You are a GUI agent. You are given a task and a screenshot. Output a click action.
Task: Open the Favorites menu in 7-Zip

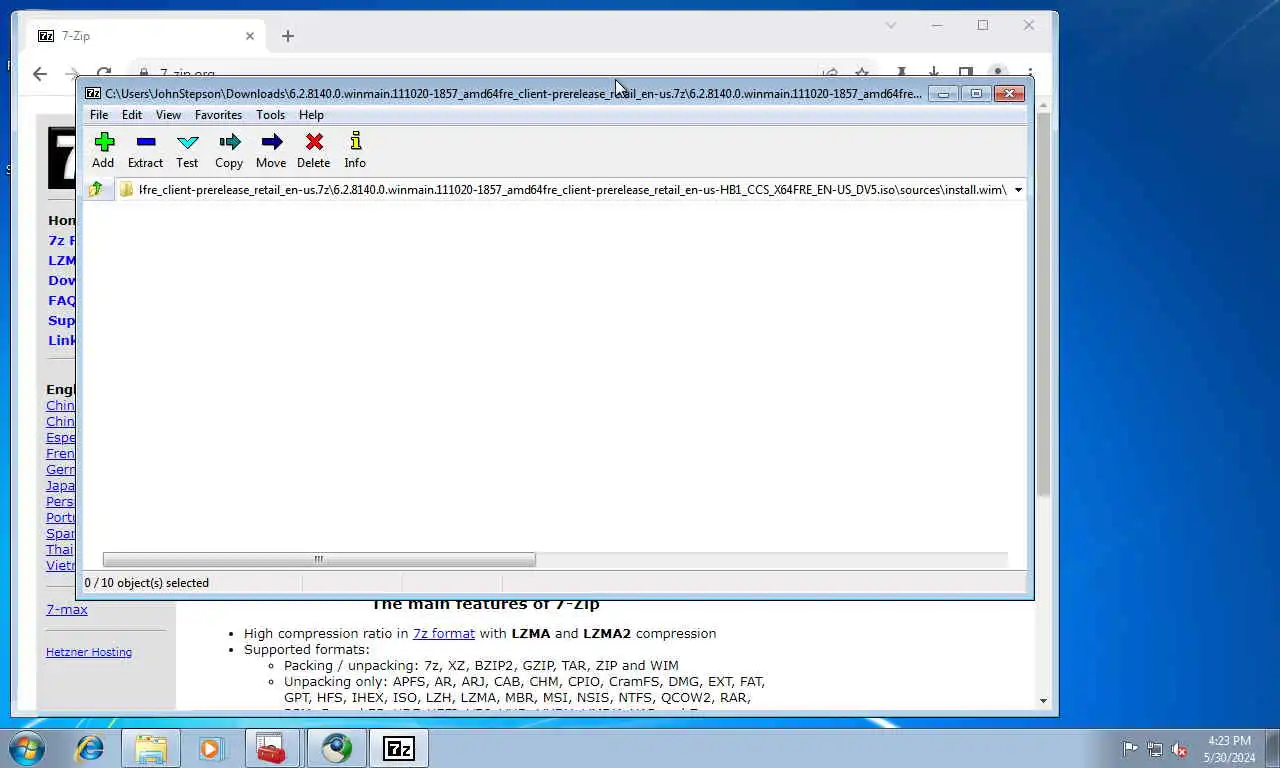tap(218, 115)
